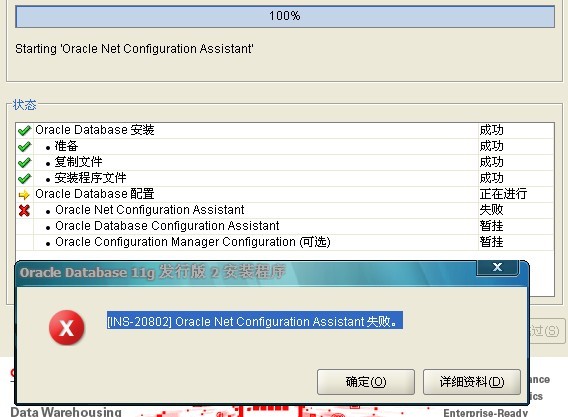Select the INS-20802 error message text
This screenshot has height=417, width=568.
click(x=254, y=321)
